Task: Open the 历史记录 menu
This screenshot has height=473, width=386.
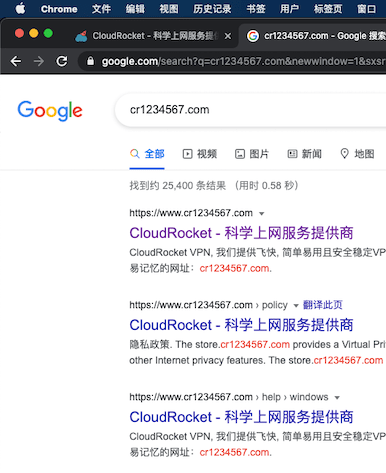Action: click(x=212, y=9)
